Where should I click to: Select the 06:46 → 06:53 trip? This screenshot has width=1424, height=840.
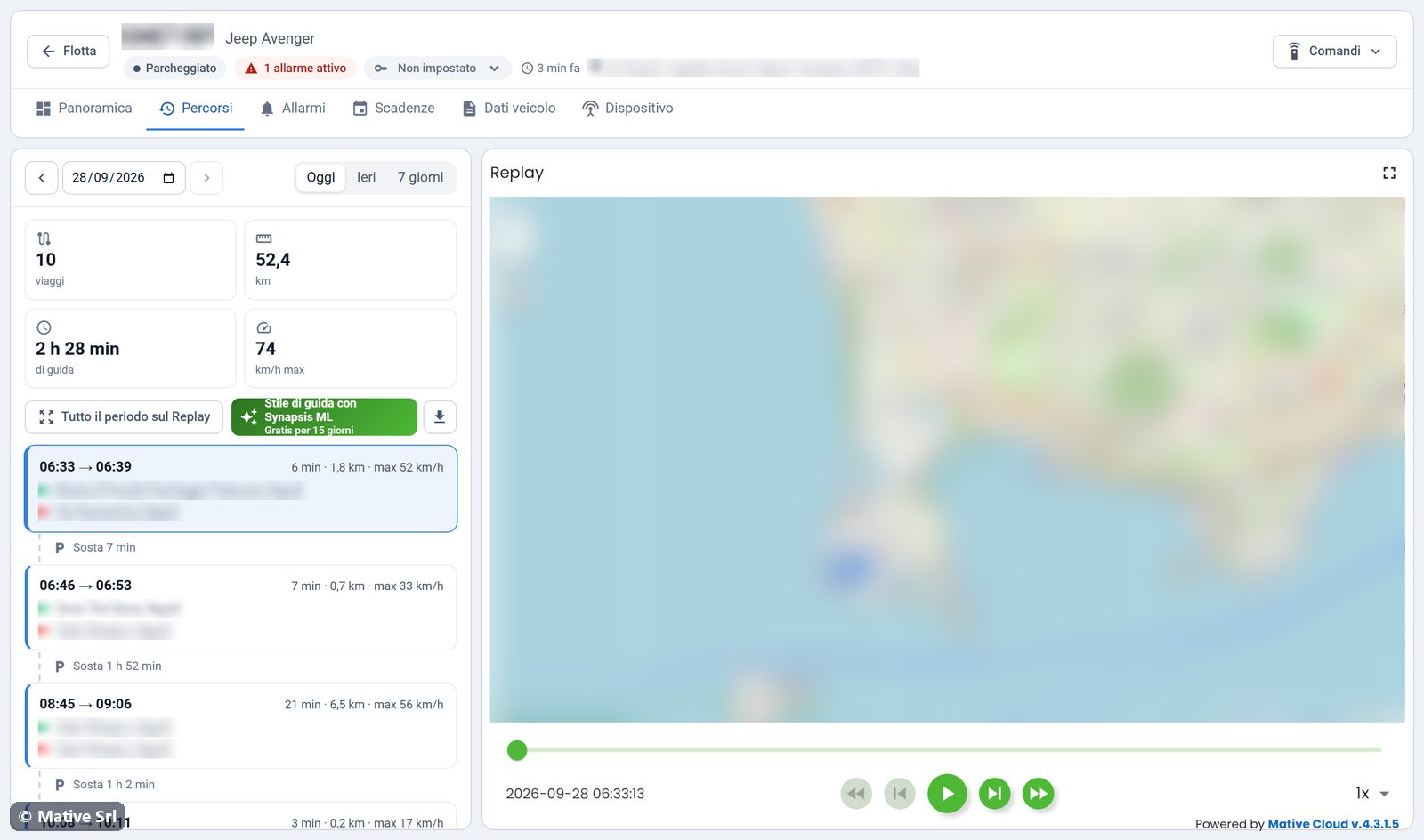pos(241,608)
